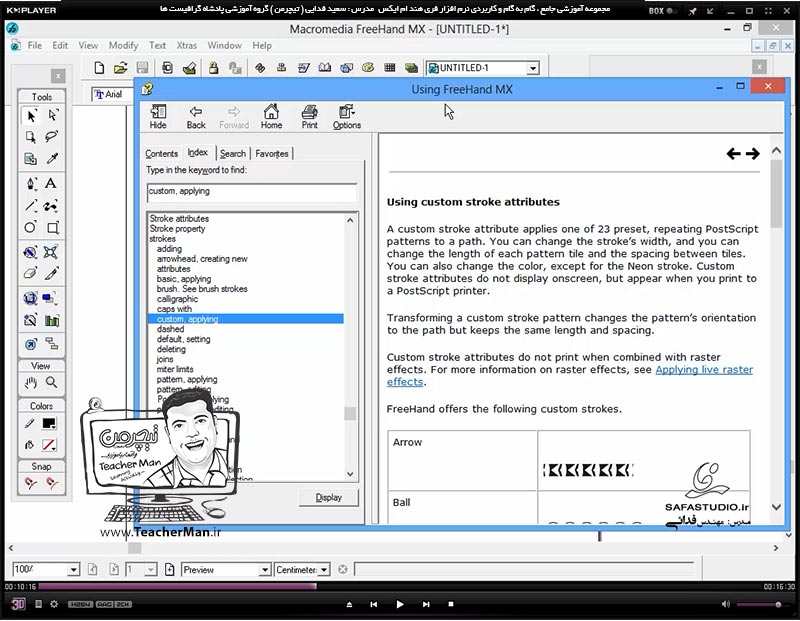Click the lock icon in toolbar

point(213,68)
